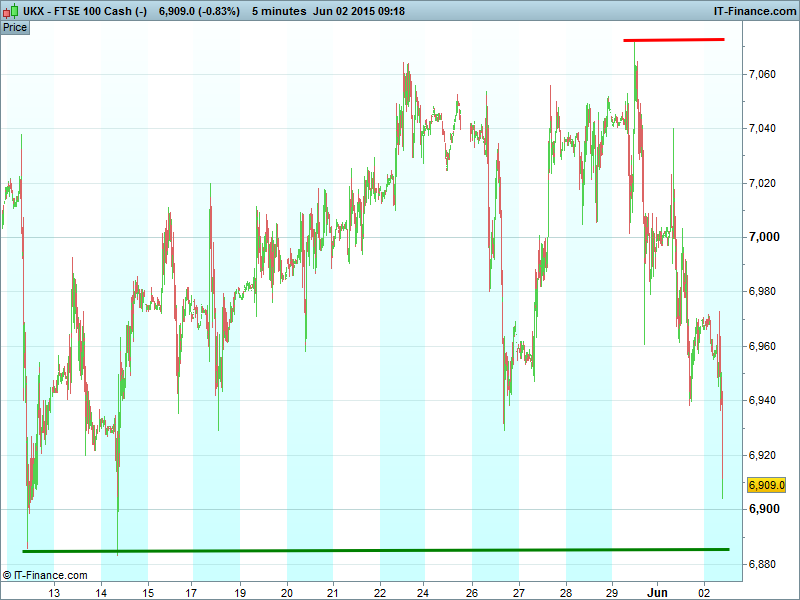Click the IT-Finance.com link at top right
The width and height of the screenshot is (800, 600).
(x=755, y=11)
